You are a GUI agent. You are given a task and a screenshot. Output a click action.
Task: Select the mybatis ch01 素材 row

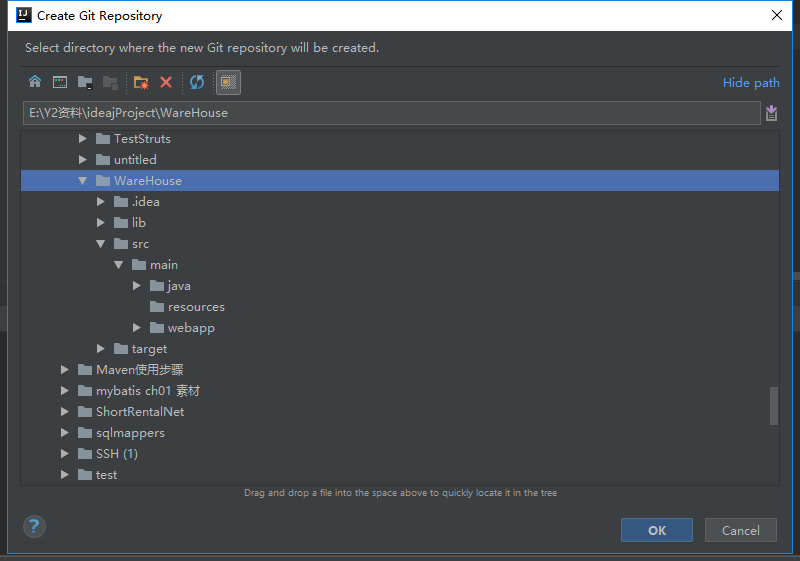[x=399, y=391]
